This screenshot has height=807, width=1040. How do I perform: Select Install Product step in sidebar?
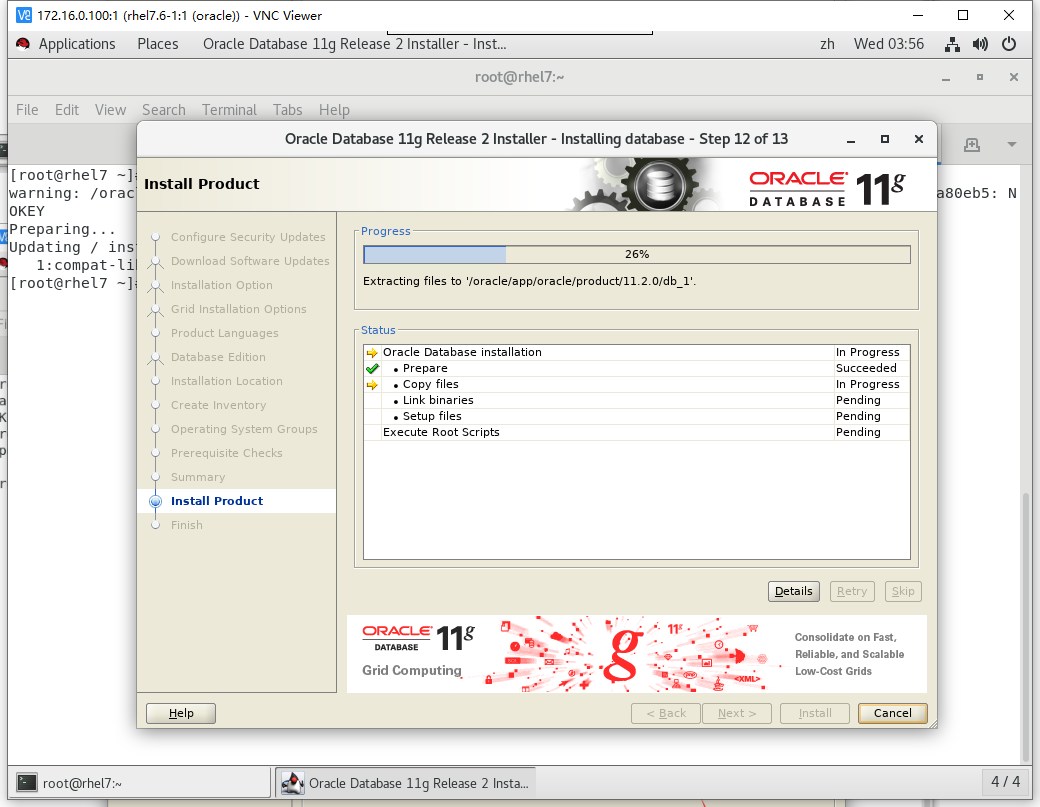click(x=217, y=501)
